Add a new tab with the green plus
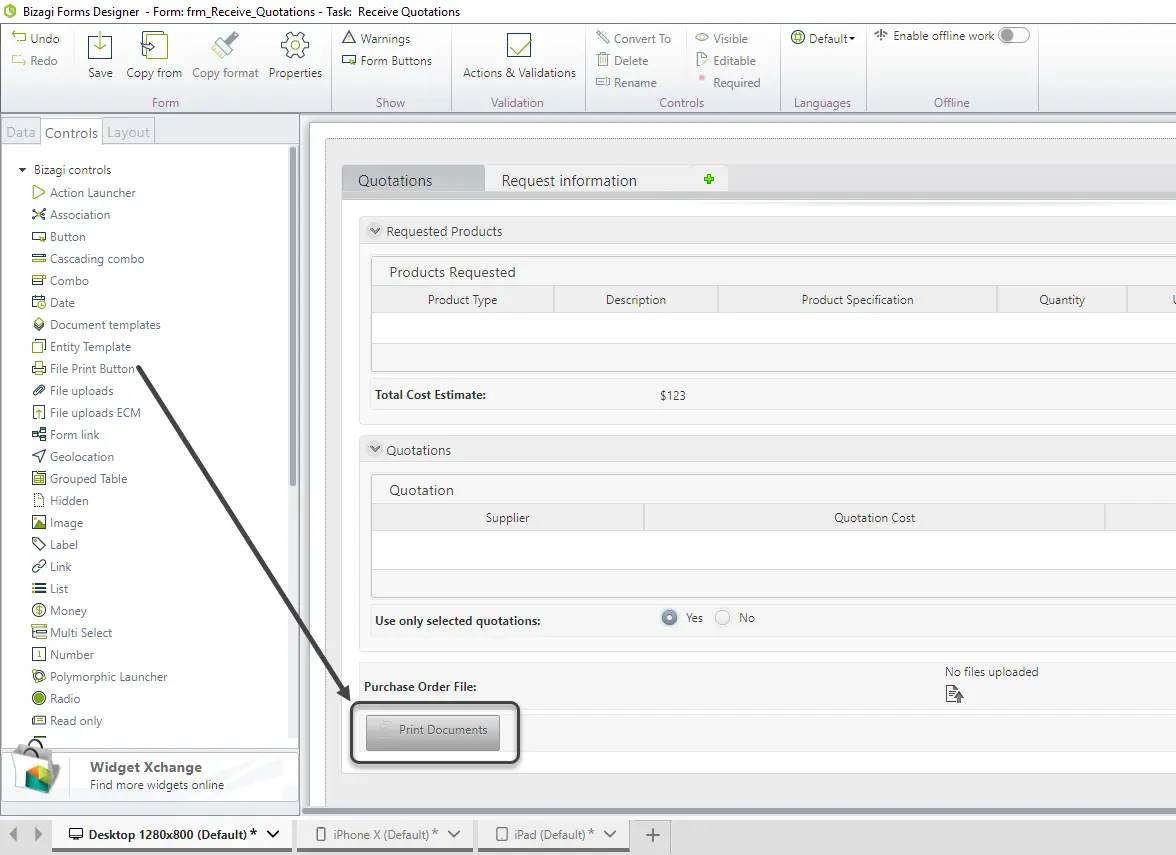 (709, 179)
